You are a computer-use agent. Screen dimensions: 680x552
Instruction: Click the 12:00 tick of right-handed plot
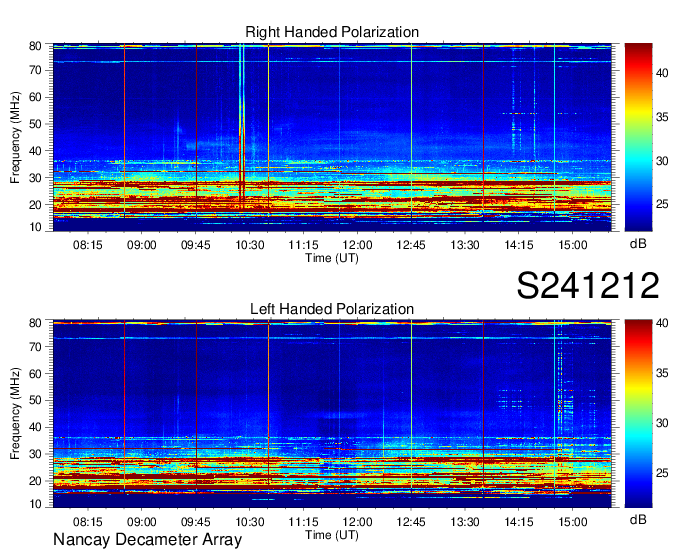coord(357,245)
